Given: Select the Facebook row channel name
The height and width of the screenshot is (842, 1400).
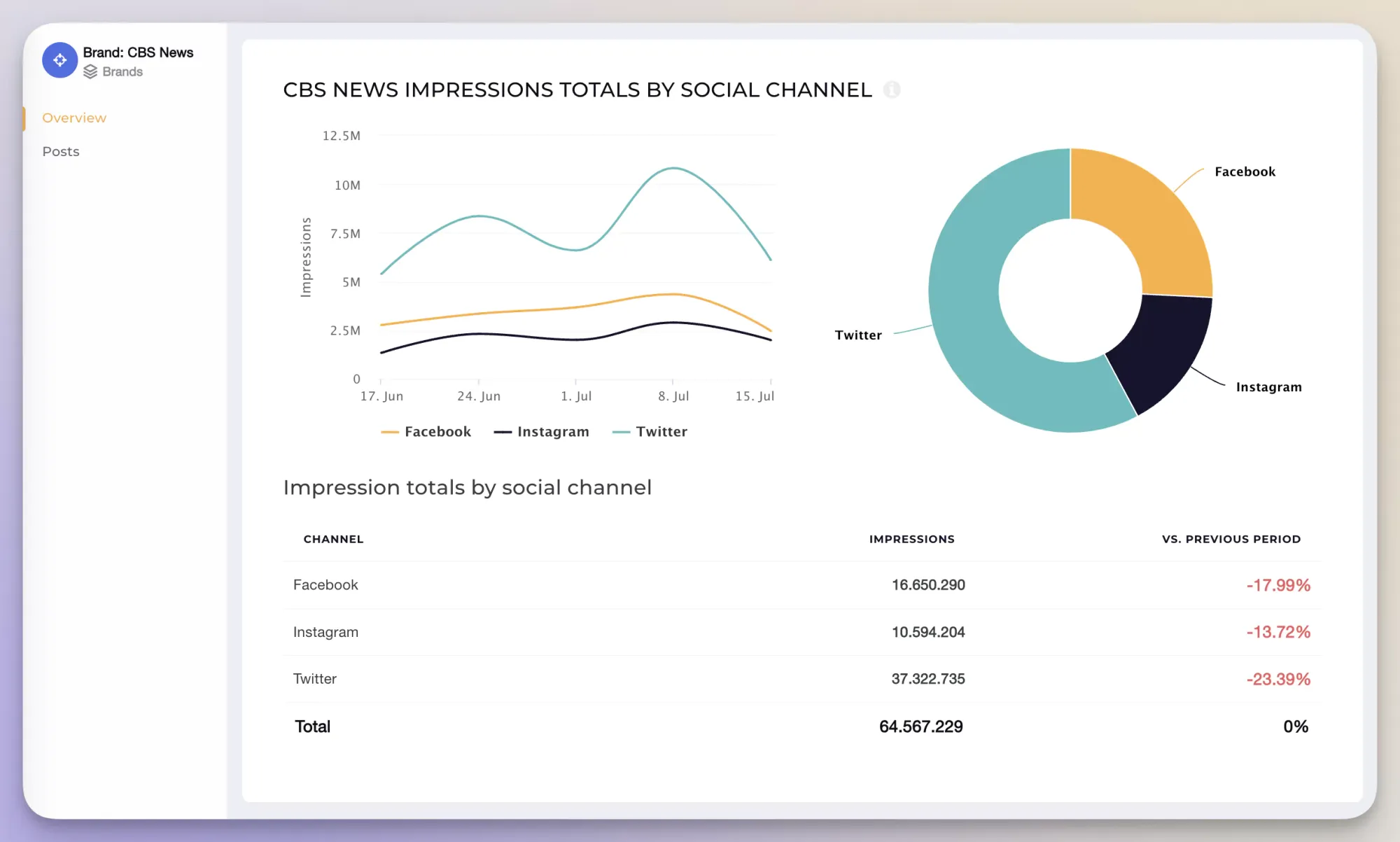Looking at the screenshot, I should click(x=325, y=585).
